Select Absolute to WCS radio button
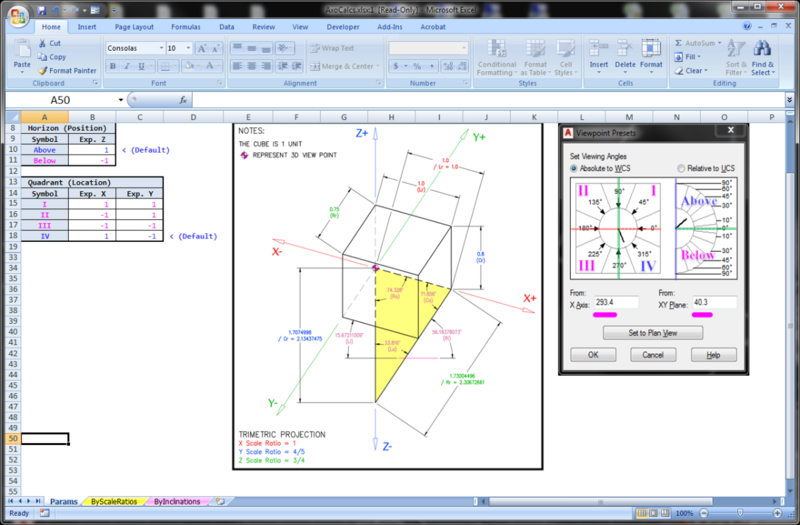The height and width of the screenshot is (525, 800). (x=575, y=169)
